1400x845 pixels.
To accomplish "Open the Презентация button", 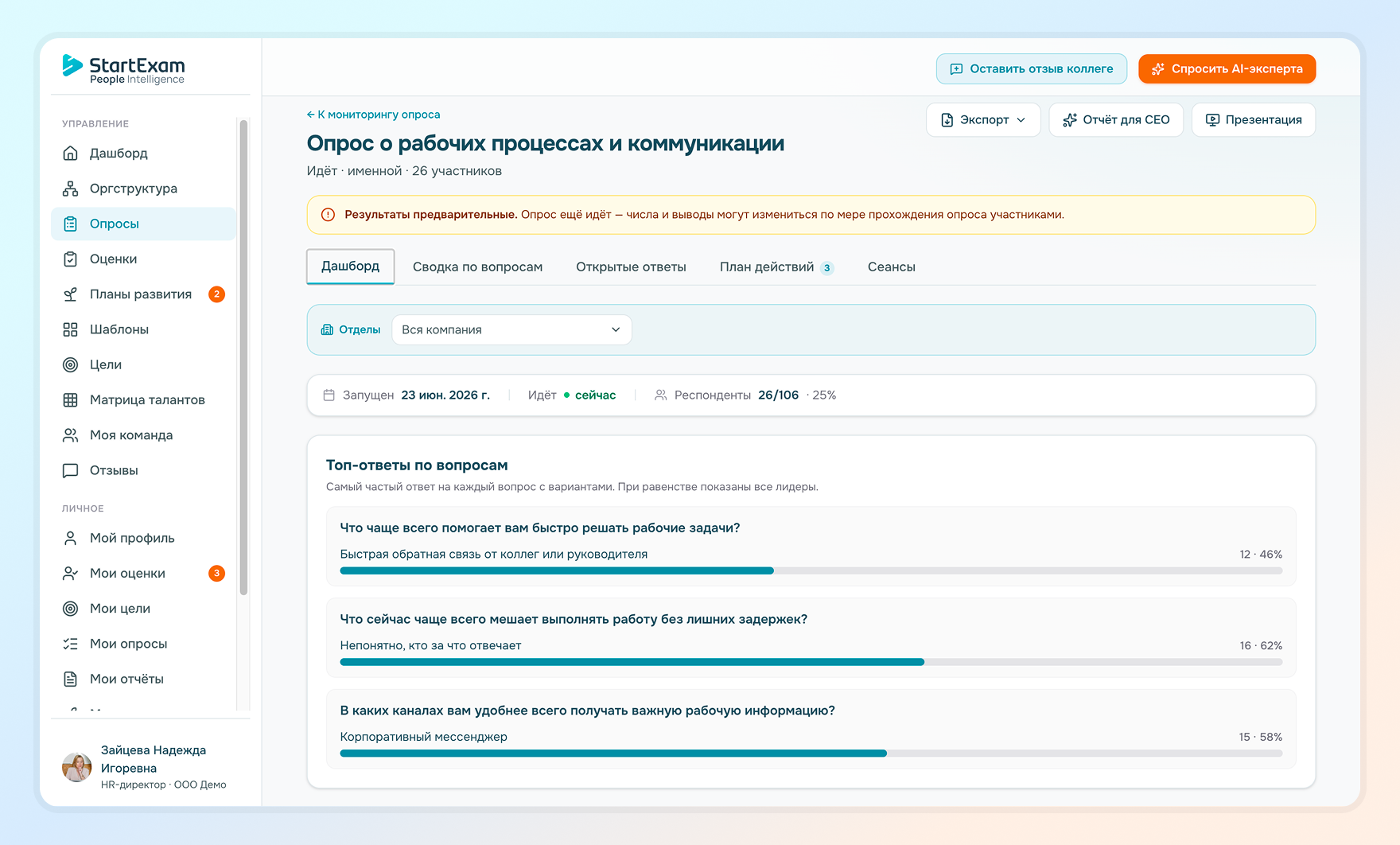I will [x=1254, y=119].
